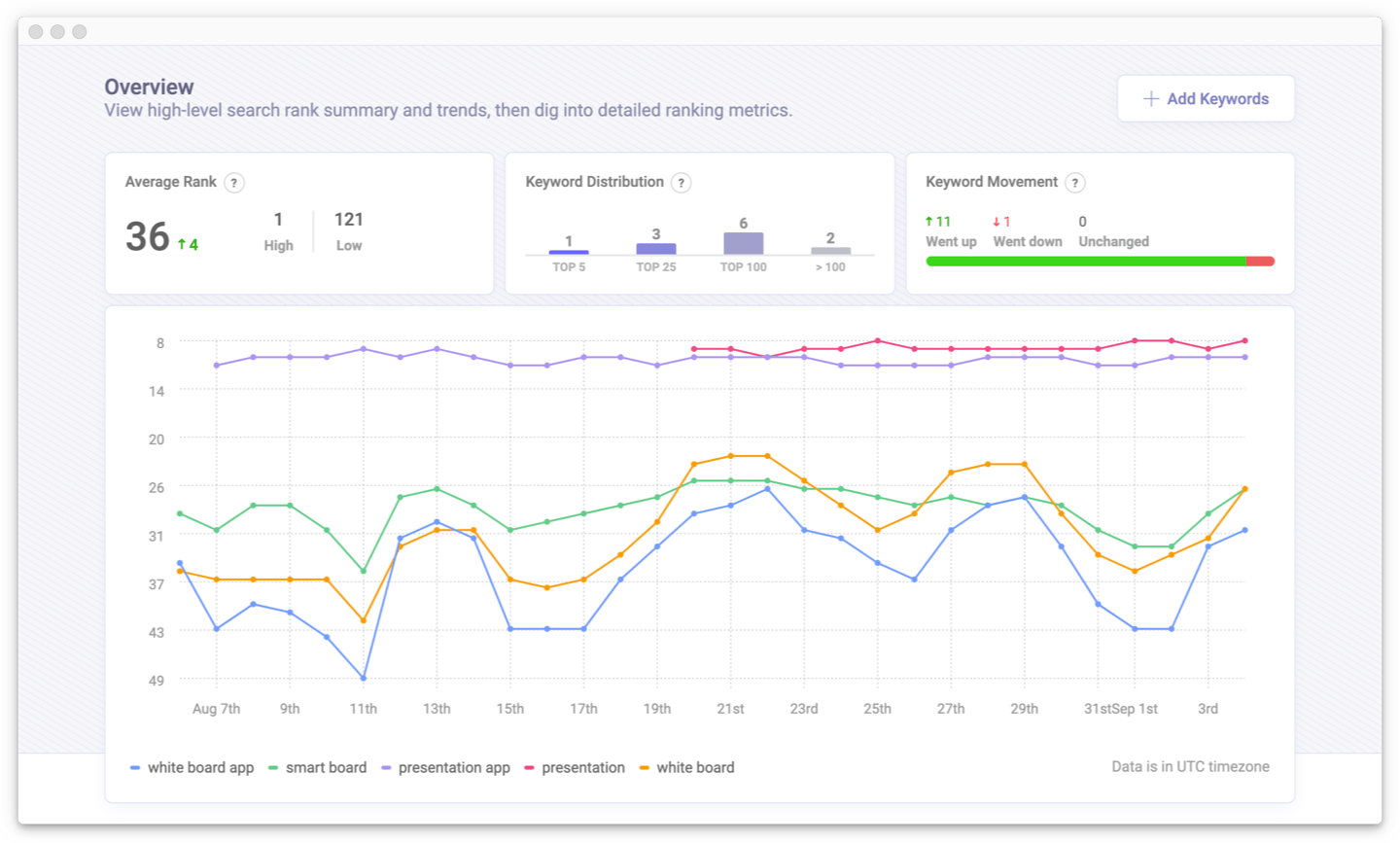Click the High rank value 1

click(x=278, y=220)
